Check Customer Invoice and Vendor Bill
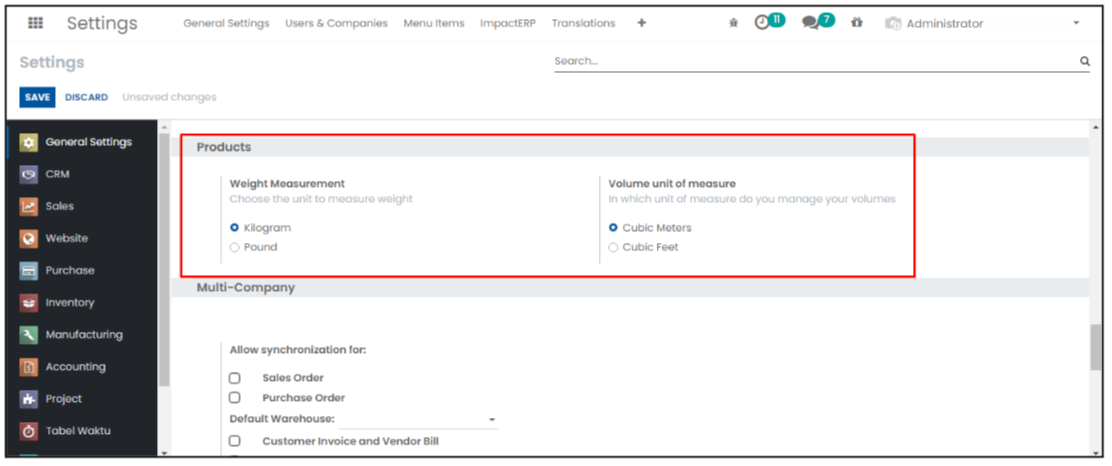Screen dimensions: 1112x466 coord(235,441)
